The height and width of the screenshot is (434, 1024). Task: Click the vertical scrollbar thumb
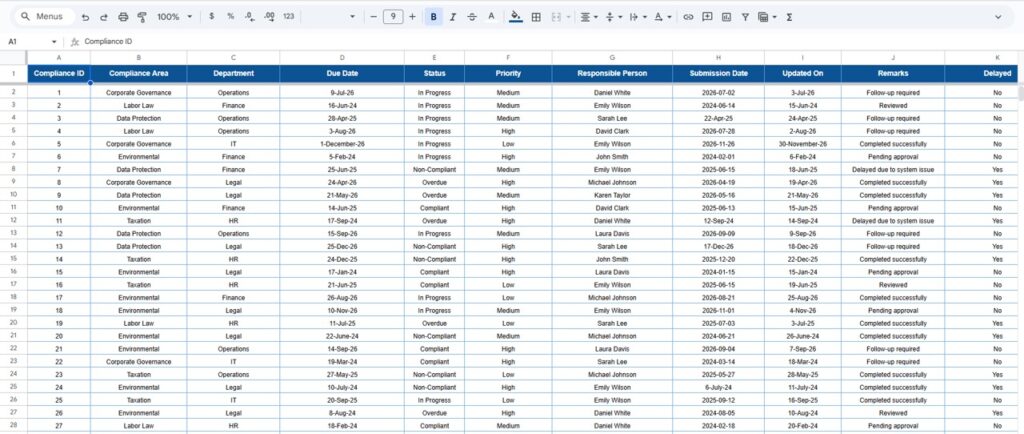(x=1021, y=92)
